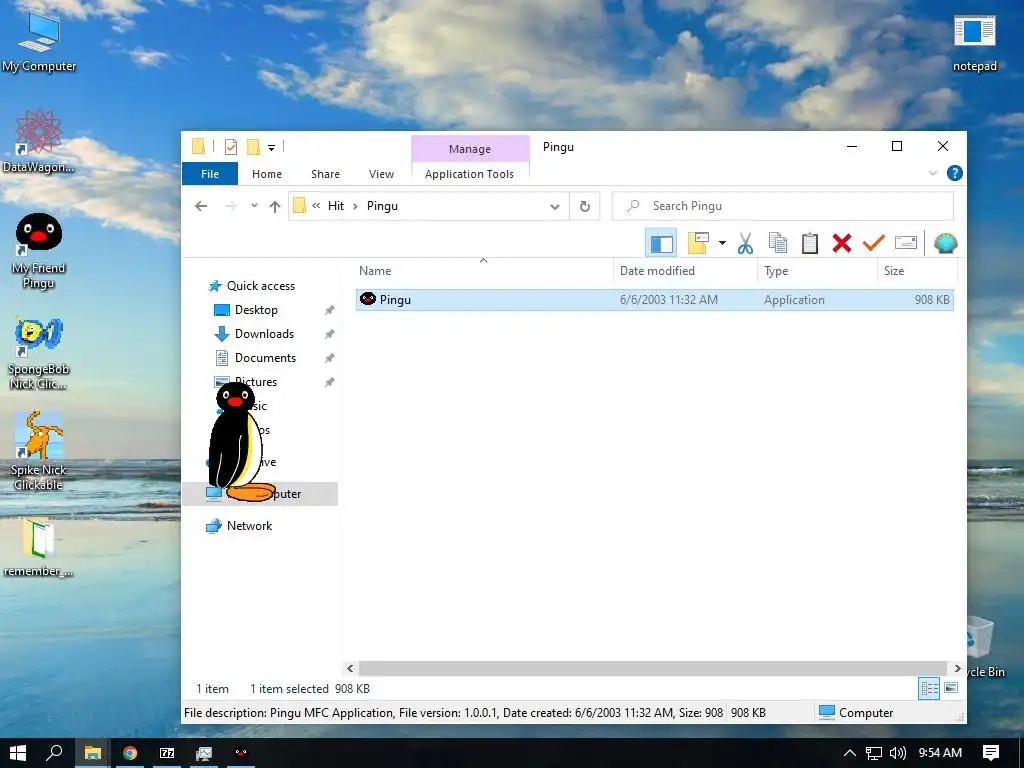
Task: Click the Hit breadcrumb in address bar
Action: point(336,206)
